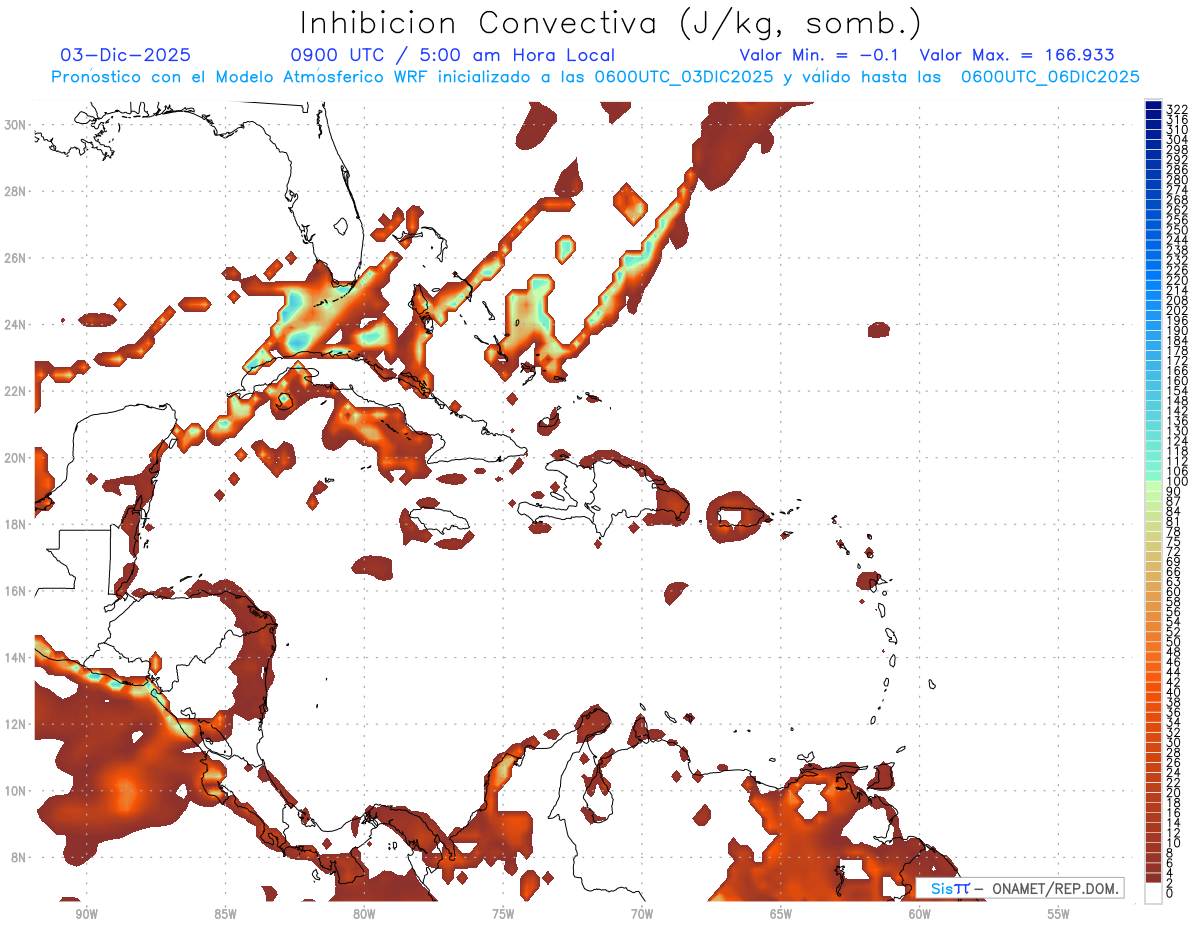Click the '60W' longitude label

point(920,914)
